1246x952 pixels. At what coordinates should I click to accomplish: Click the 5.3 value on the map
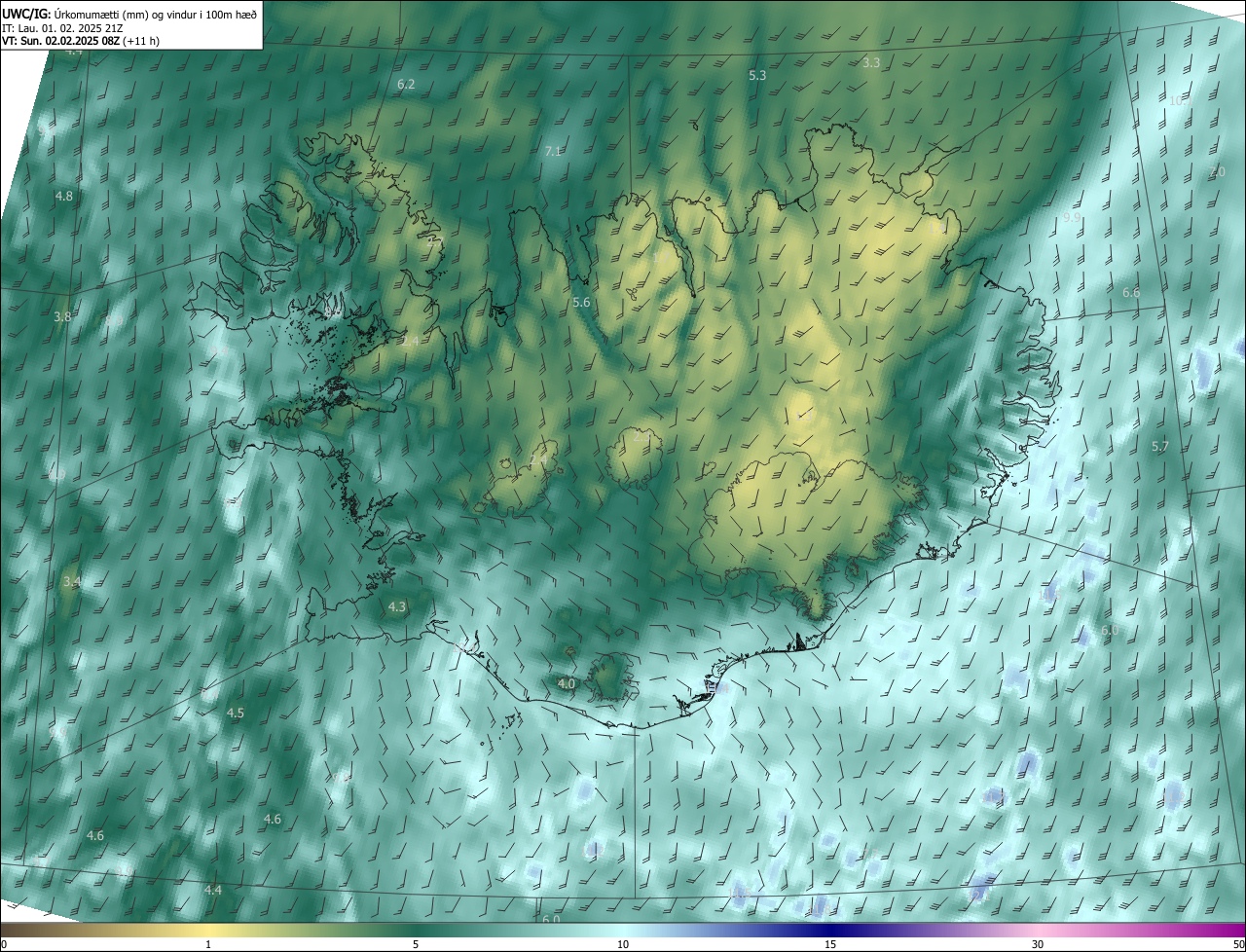point(757,75)
